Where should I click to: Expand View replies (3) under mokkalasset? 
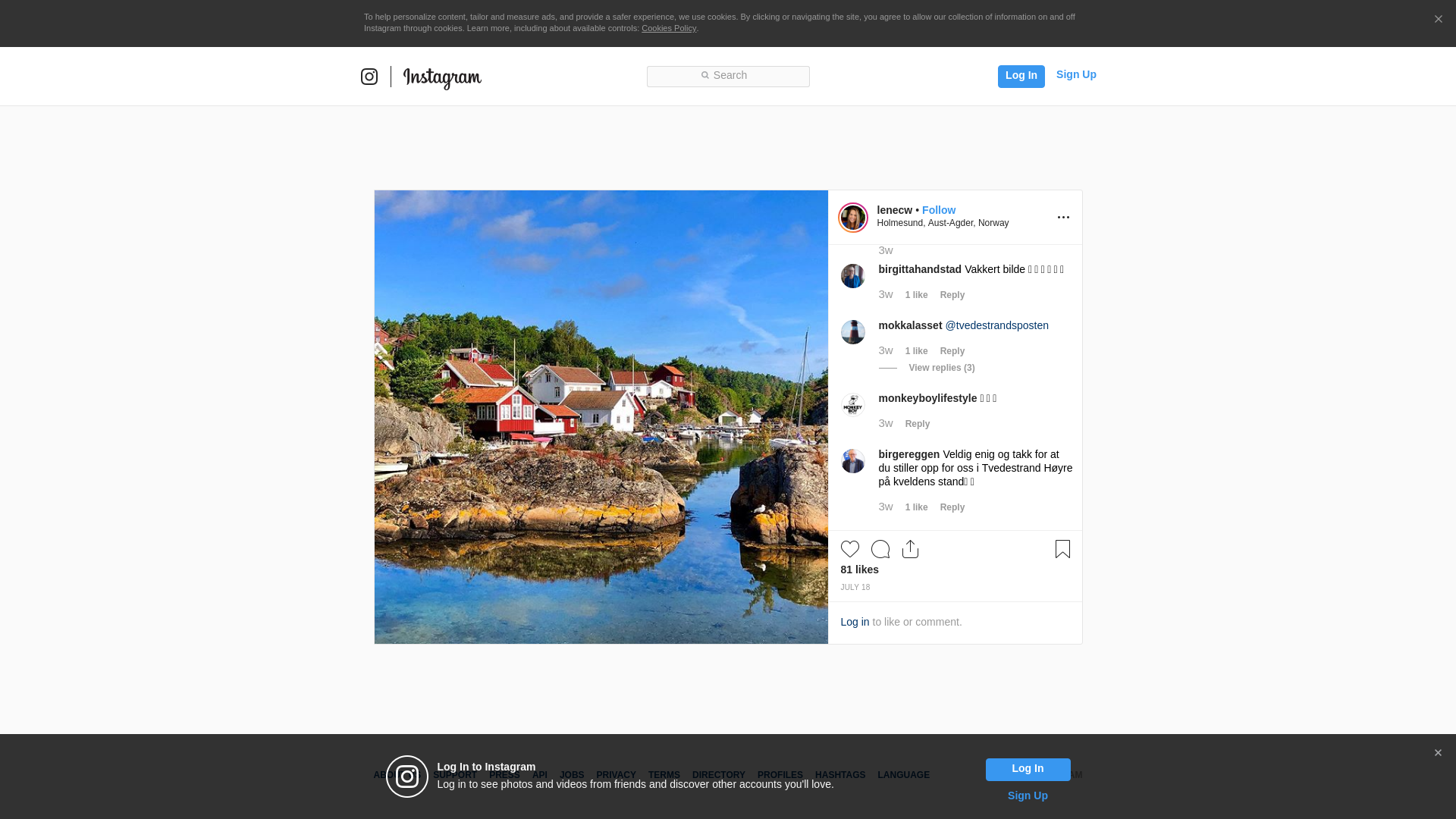(x=941, y=368)
